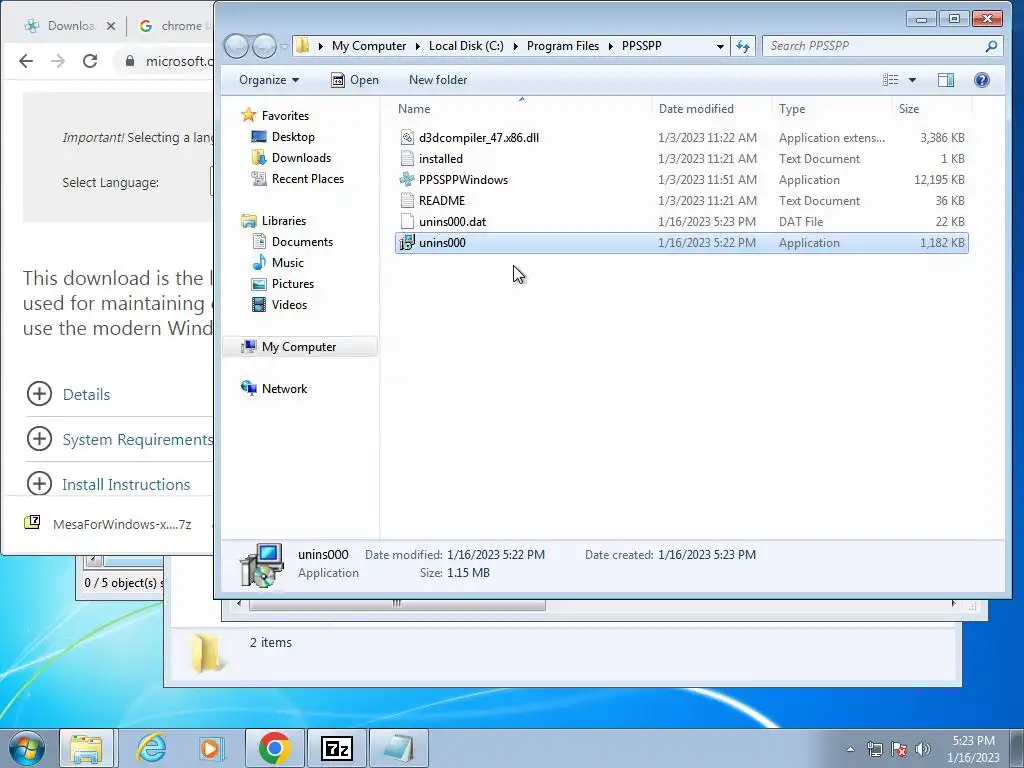Select the installed text document icon
The height and width of the screenshot is (768, 1024).
[x=407, y=159]
